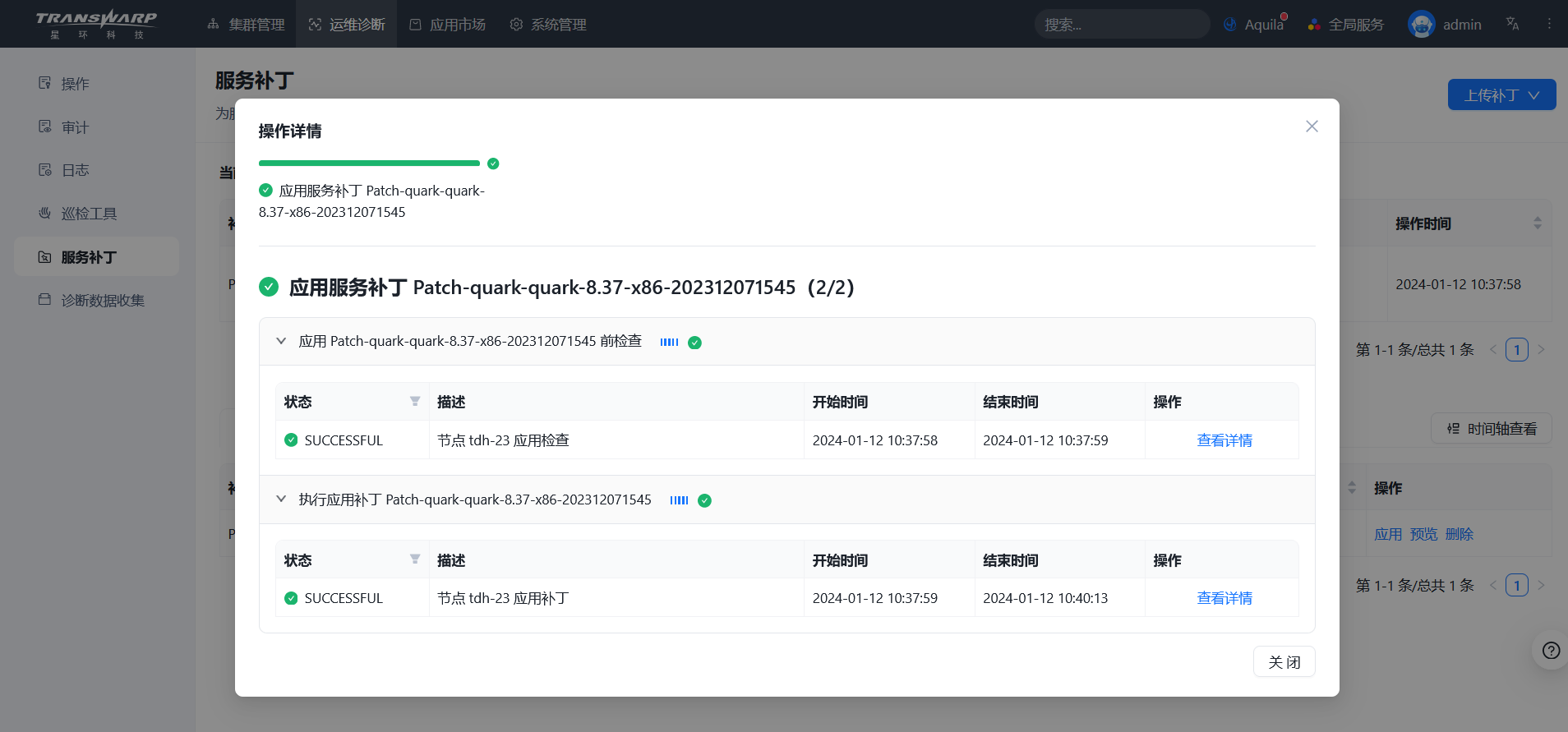Image resolution: width=1568 pixels, height=732 pixels.
Task: Collapse the 前检查 step section
Action: pyautogui.click(x=281, y=341)
